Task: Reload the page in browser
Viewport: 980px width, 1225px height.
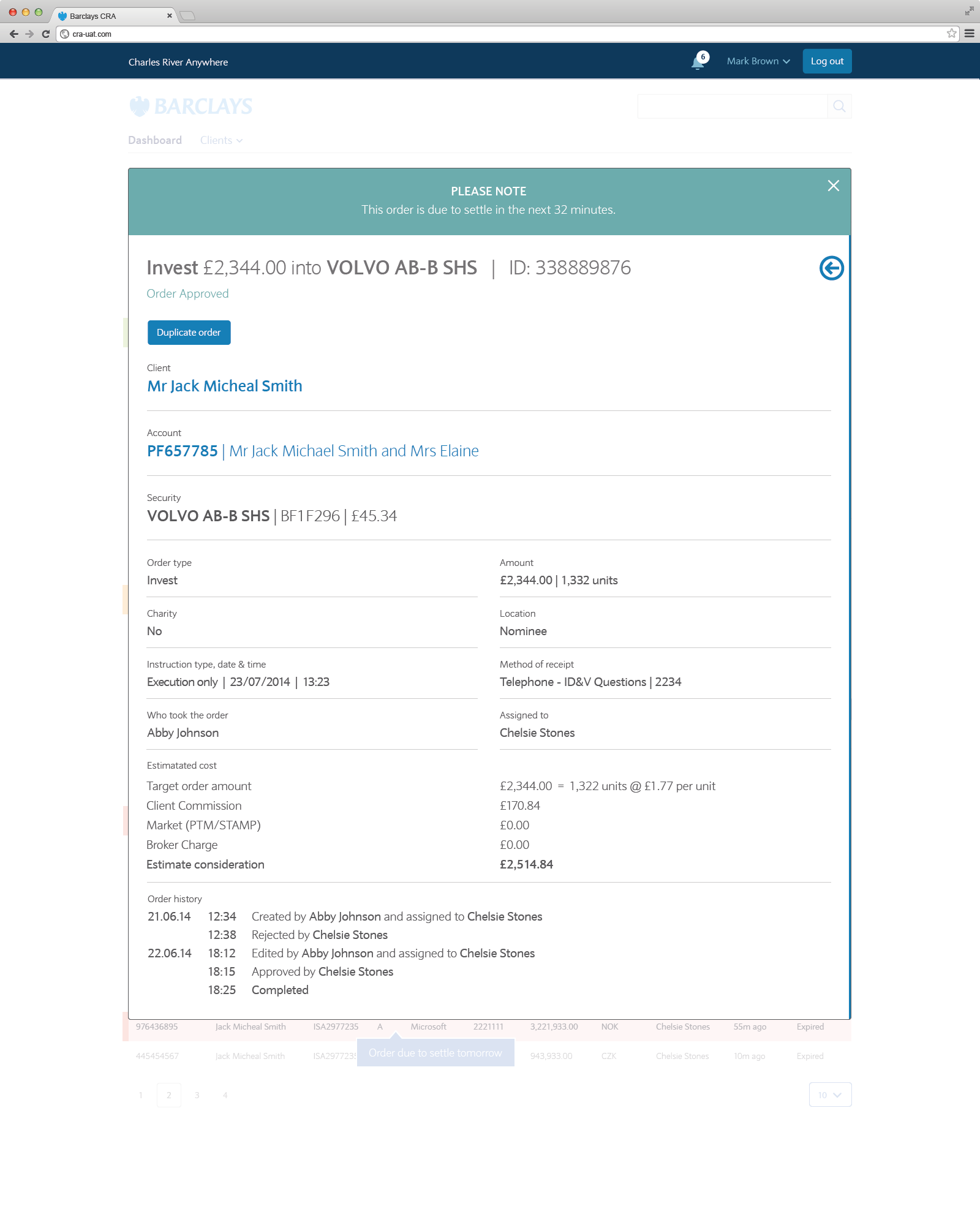Action: click(x=45, y=34)
